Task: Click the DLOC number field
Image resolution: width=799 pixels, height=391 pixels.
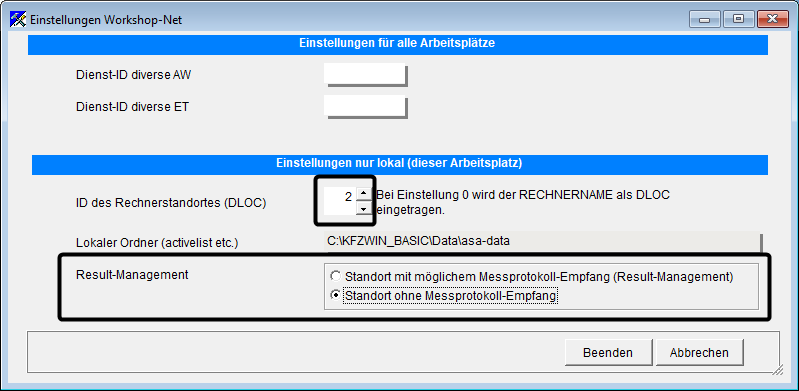Action: 339,201
